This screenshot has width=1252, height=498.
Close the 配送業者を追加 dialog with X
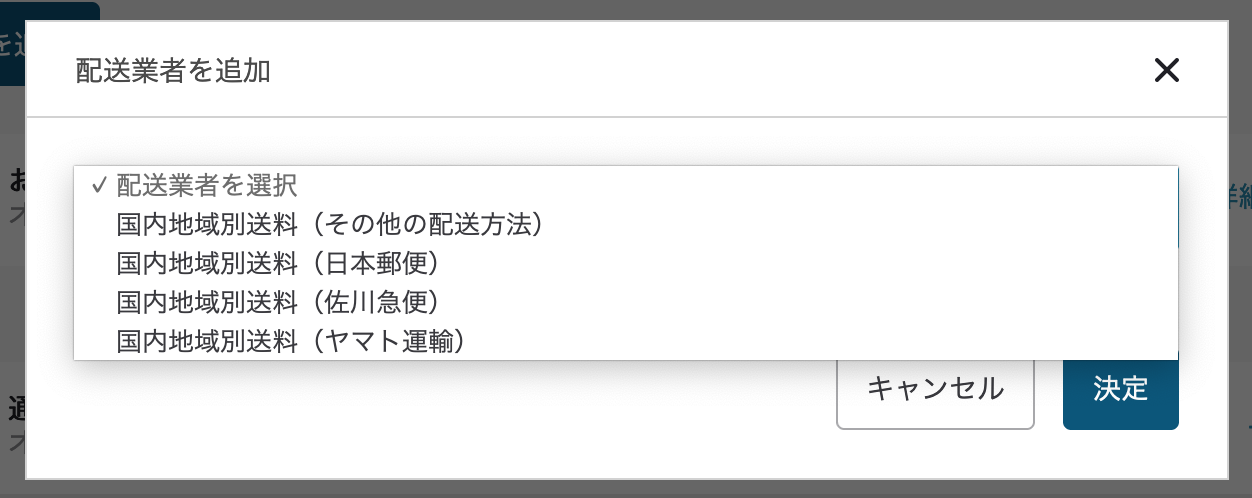1167,70
